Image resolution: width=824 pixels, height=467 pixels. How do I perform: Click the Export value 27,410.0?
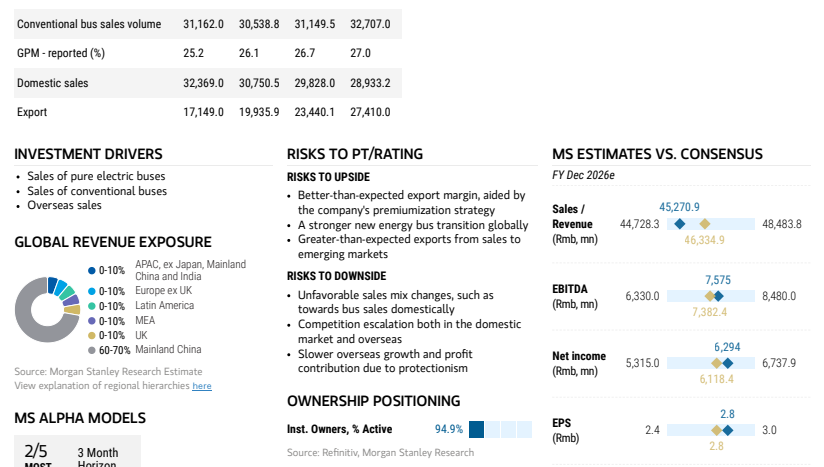click(x=370, y=112)
